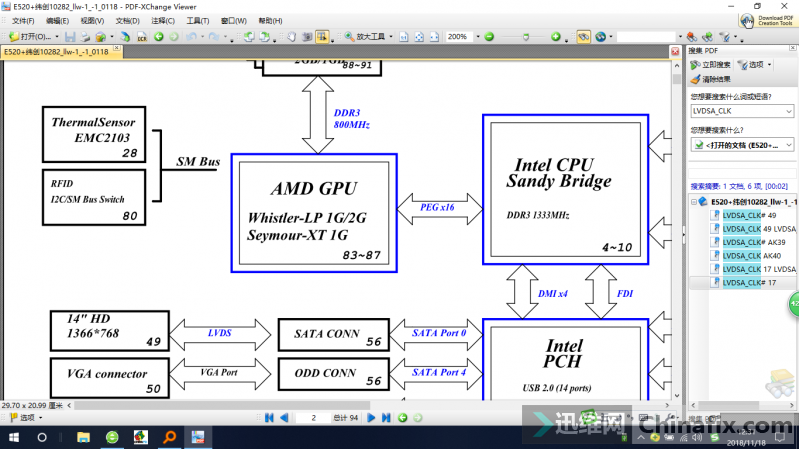Click the page number field showing 2
Image resolution: width=799 pixels, height=449 pixels.
313,418
